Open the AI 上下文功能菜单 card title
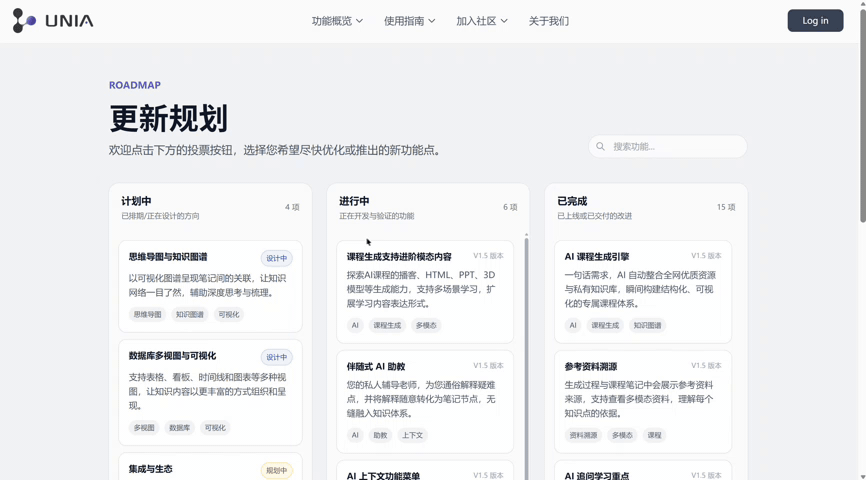 click(x=383, y=476)
